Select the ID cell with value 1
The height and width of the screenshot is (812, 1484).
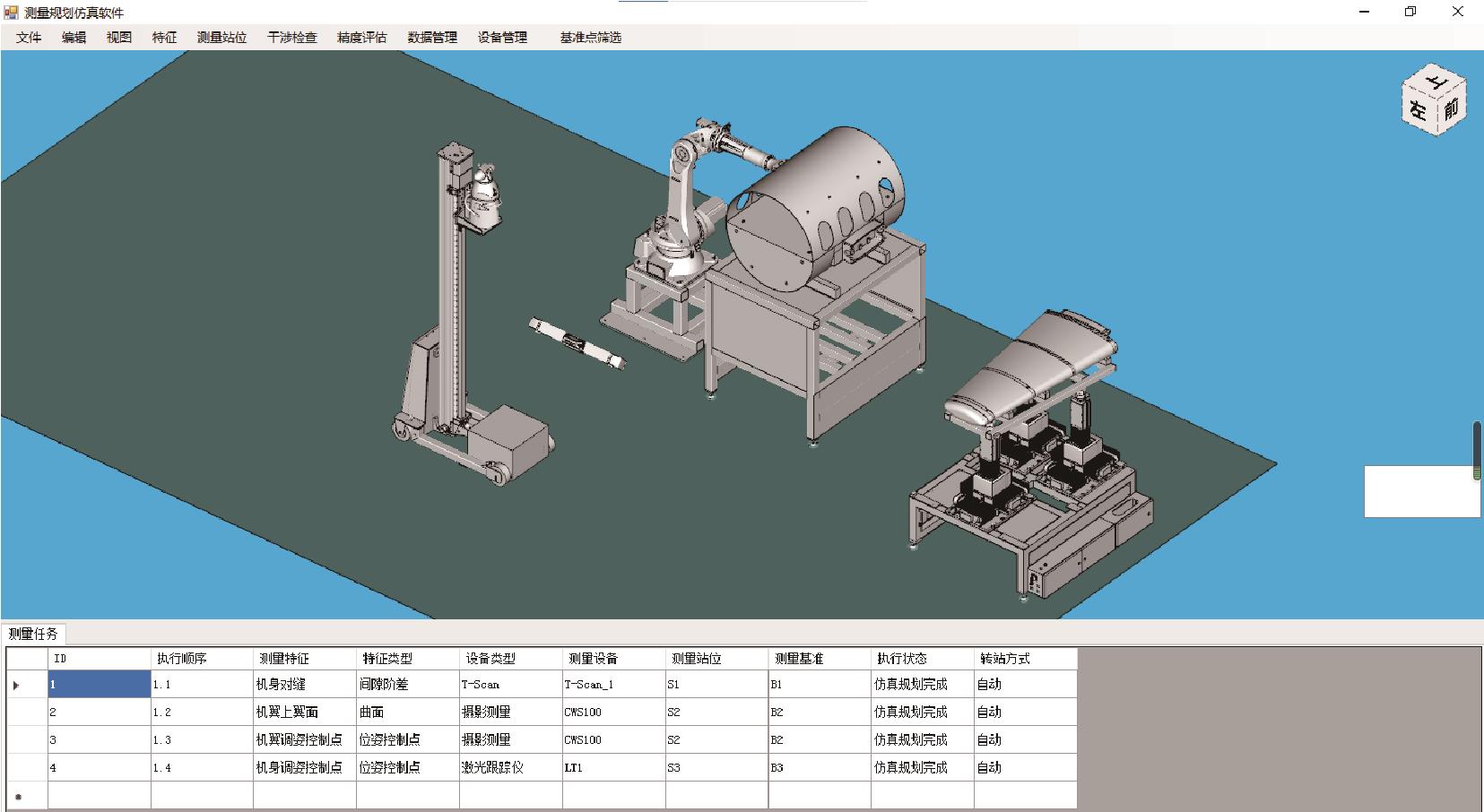(100, 685)
